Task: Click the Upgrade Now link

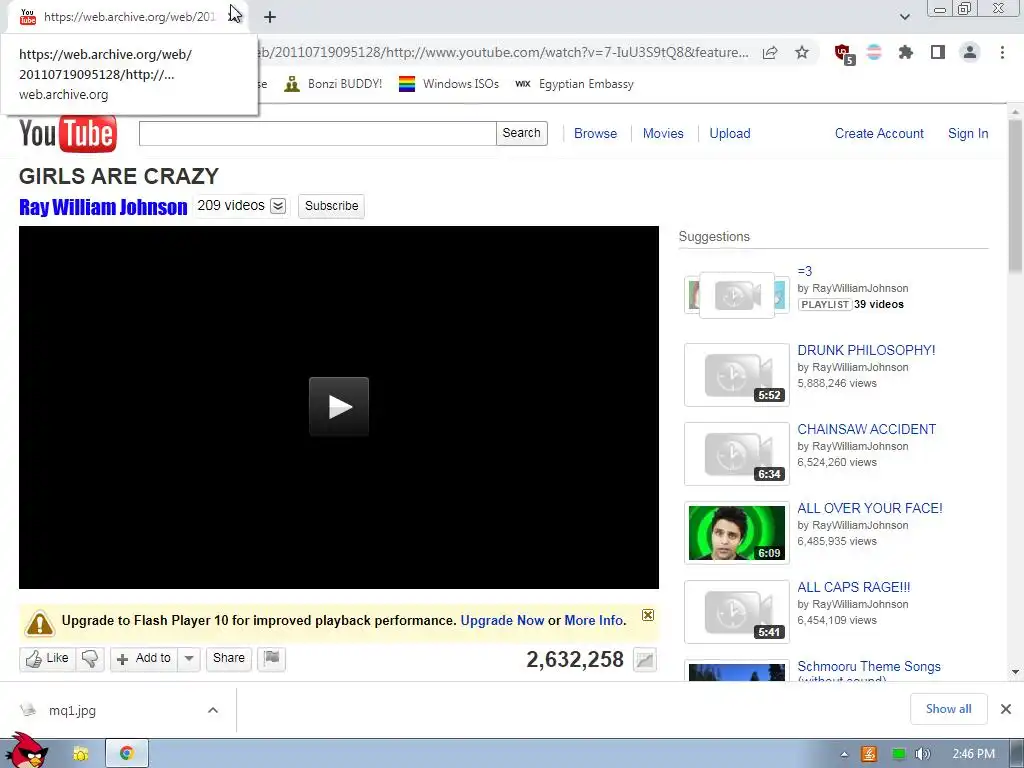Action: point(502,620)
